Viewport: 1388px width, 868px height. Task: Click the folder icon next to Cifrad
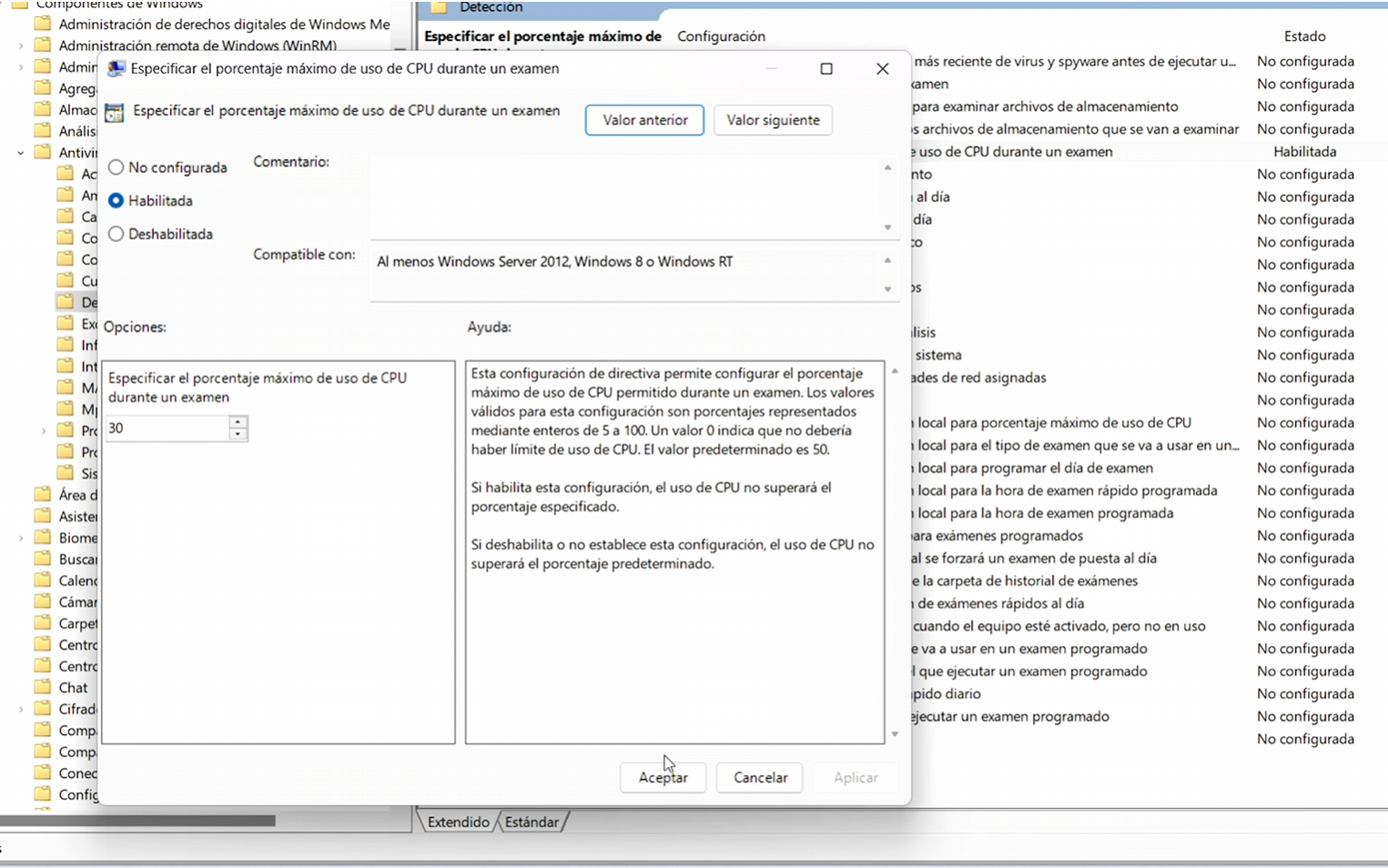coord(42,708)
